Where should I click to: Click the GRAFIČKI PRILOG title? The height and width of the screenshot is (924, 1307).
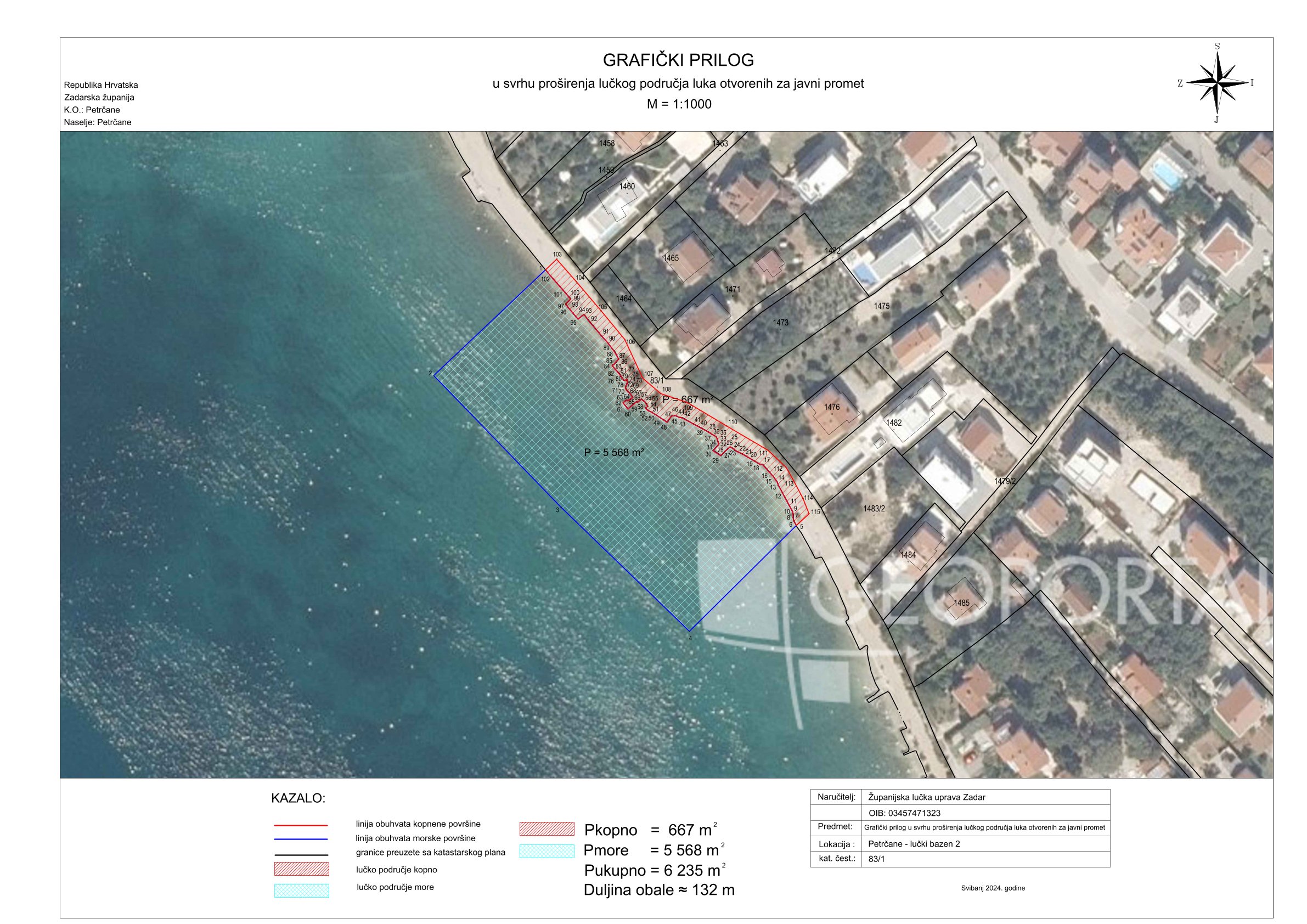click(678, 60)
